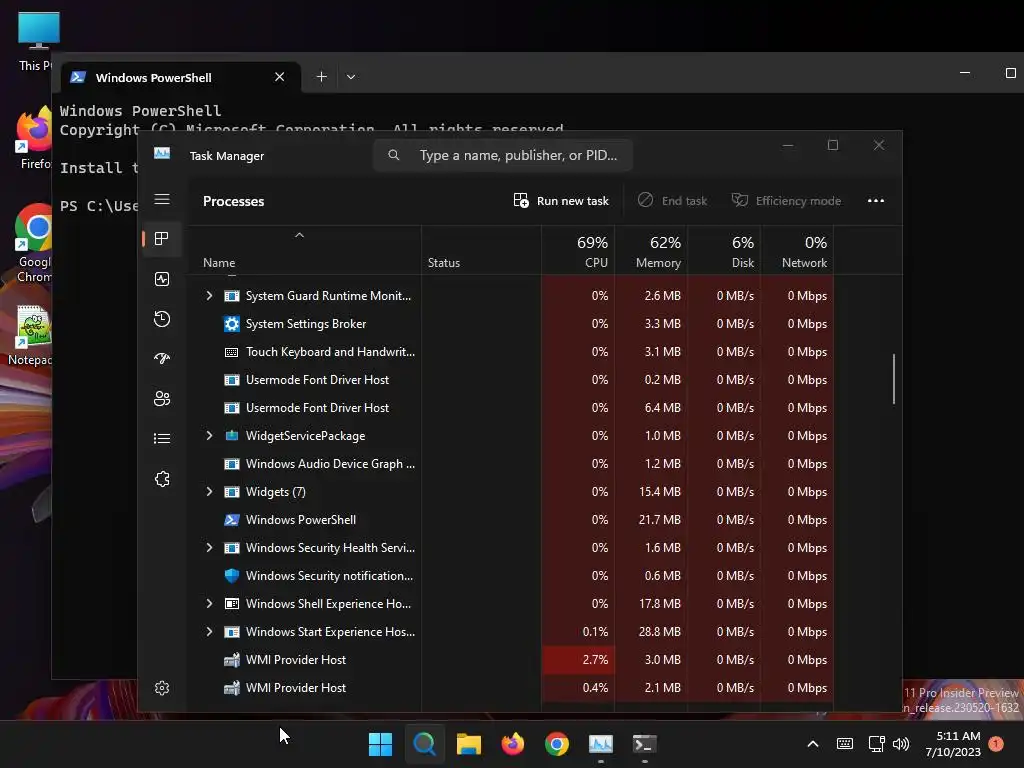The image size is (1024, 768).
Task: Select Usermode Font Driver Host 0.2 MB row
Action: click(510, 380)
